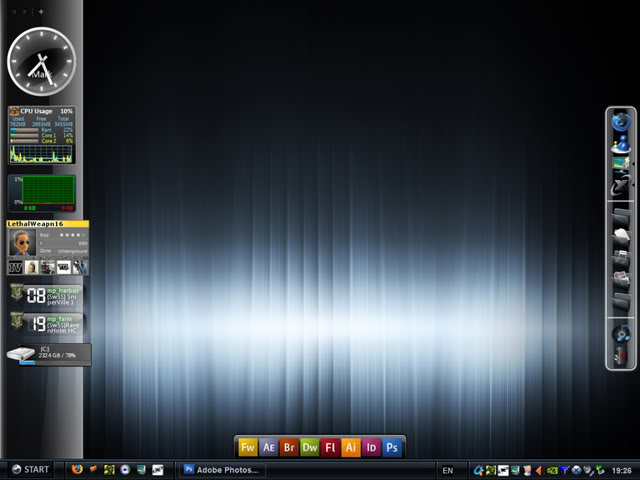Click the NVIDIA system tray icon

(552, 471)
